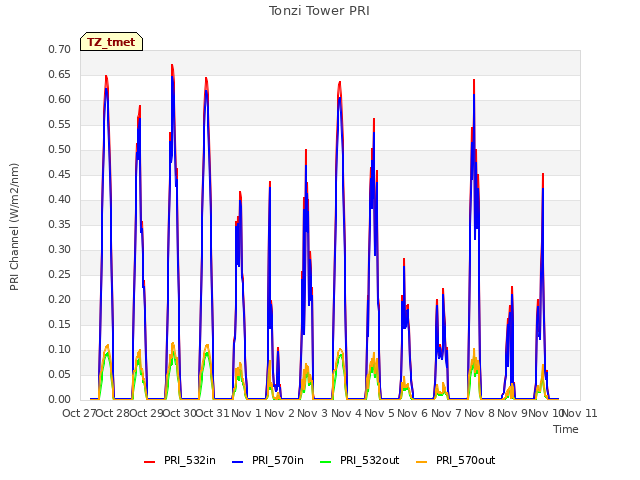Click the 0.05 y-axis tick value
Screen dimensions: 640x480
[x=60, y=374]
